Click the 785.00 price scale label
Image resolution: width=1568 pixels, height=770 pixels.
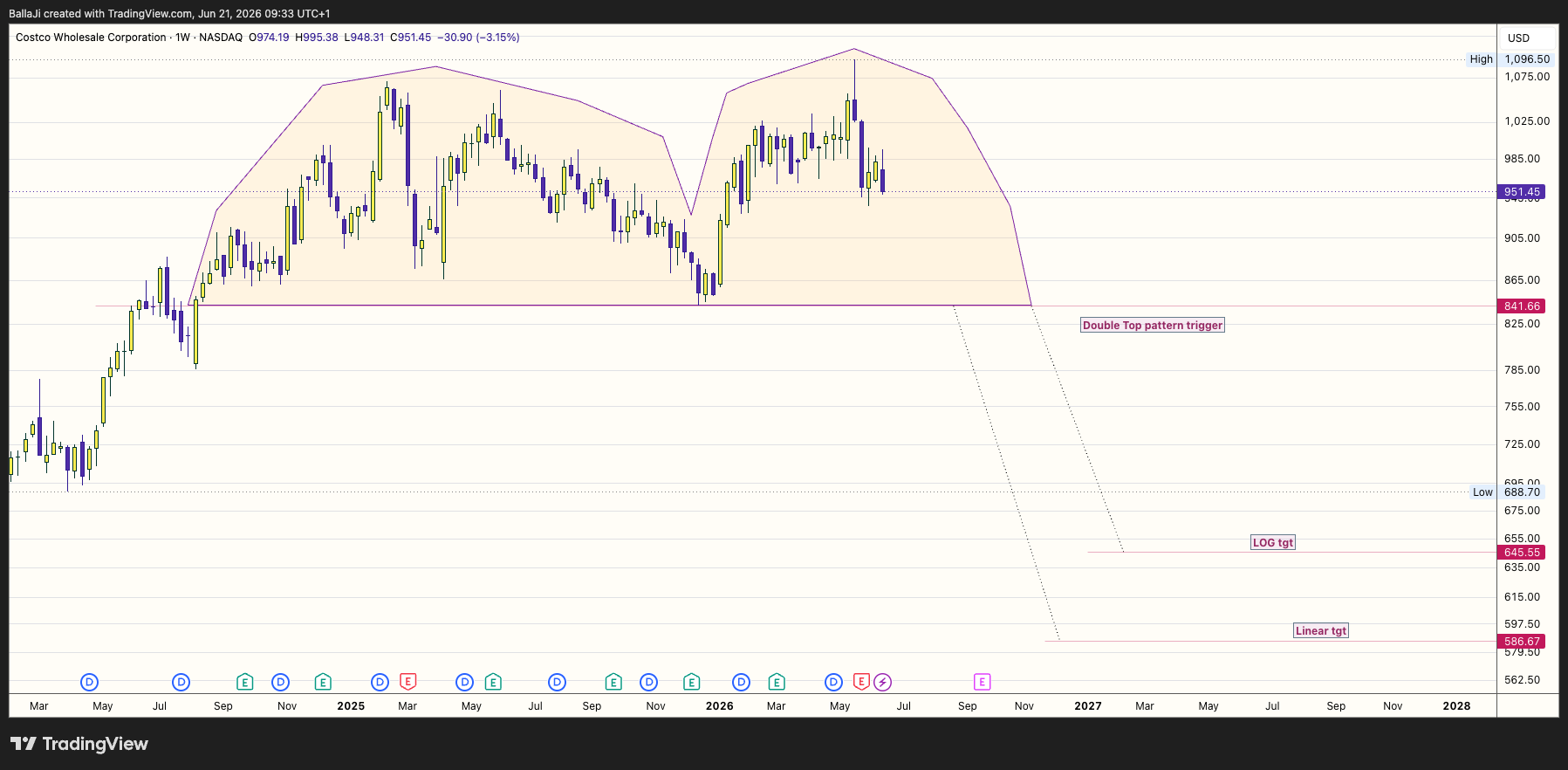(1522, 370)
